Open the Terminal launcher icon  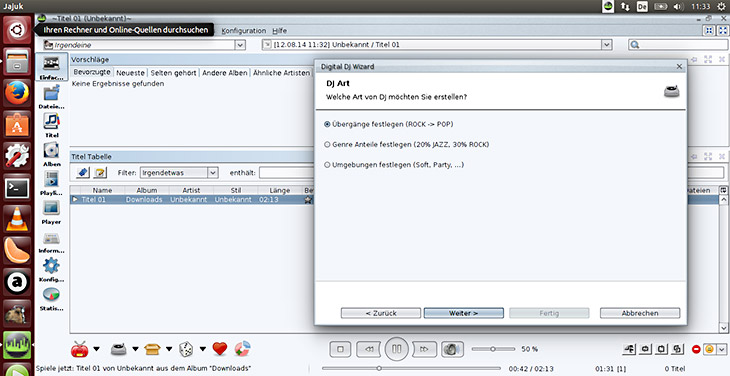coord(17,188)
